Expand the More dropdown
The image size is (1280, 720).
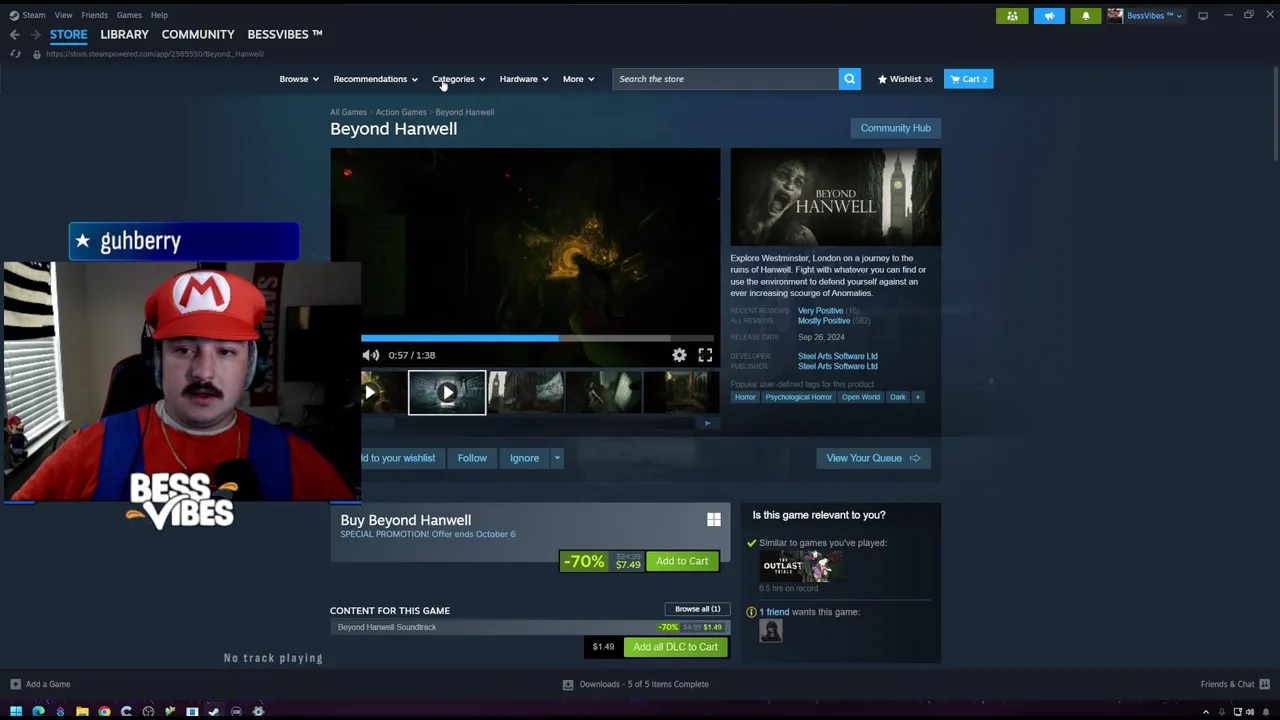578,79
